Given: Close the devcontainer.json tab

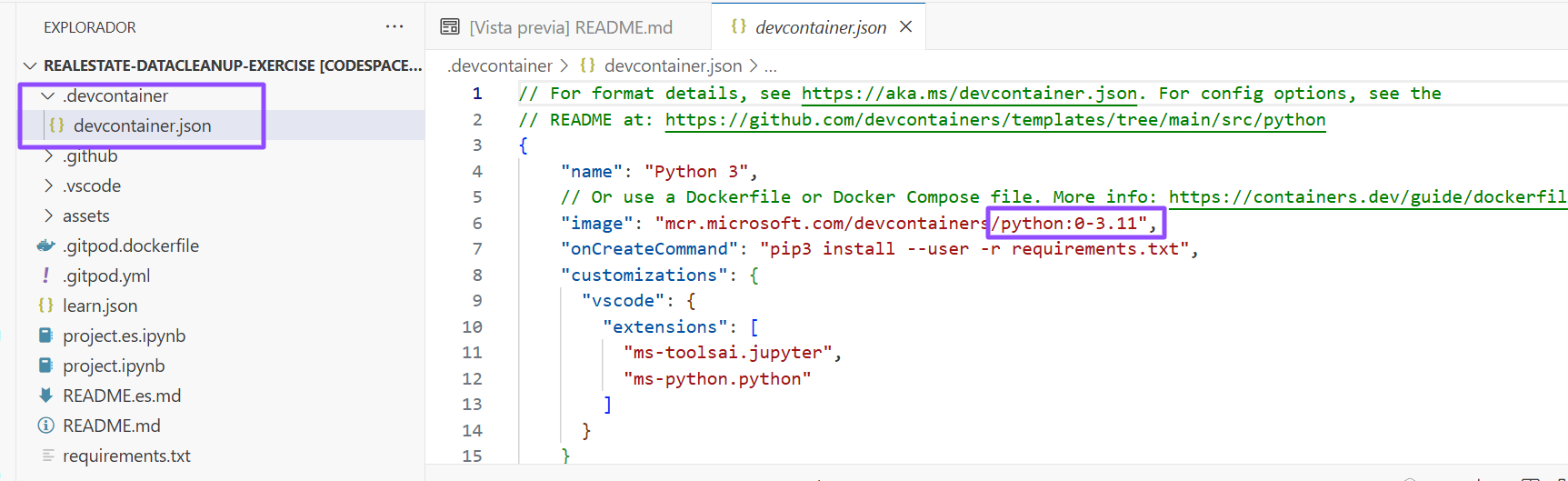Looking at the screenshot, I should [905, 27].
